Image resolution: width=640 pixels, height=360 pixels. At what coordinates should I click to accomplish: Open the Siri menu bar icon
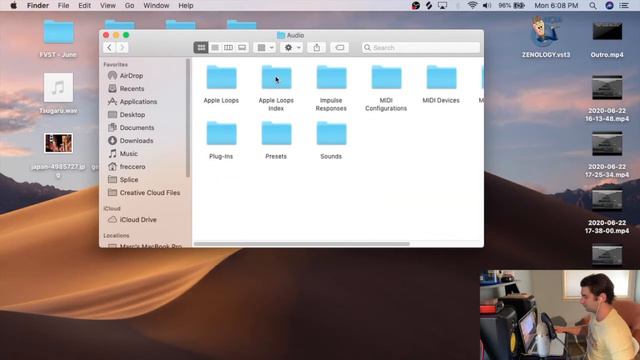click(x=609, y=6)
